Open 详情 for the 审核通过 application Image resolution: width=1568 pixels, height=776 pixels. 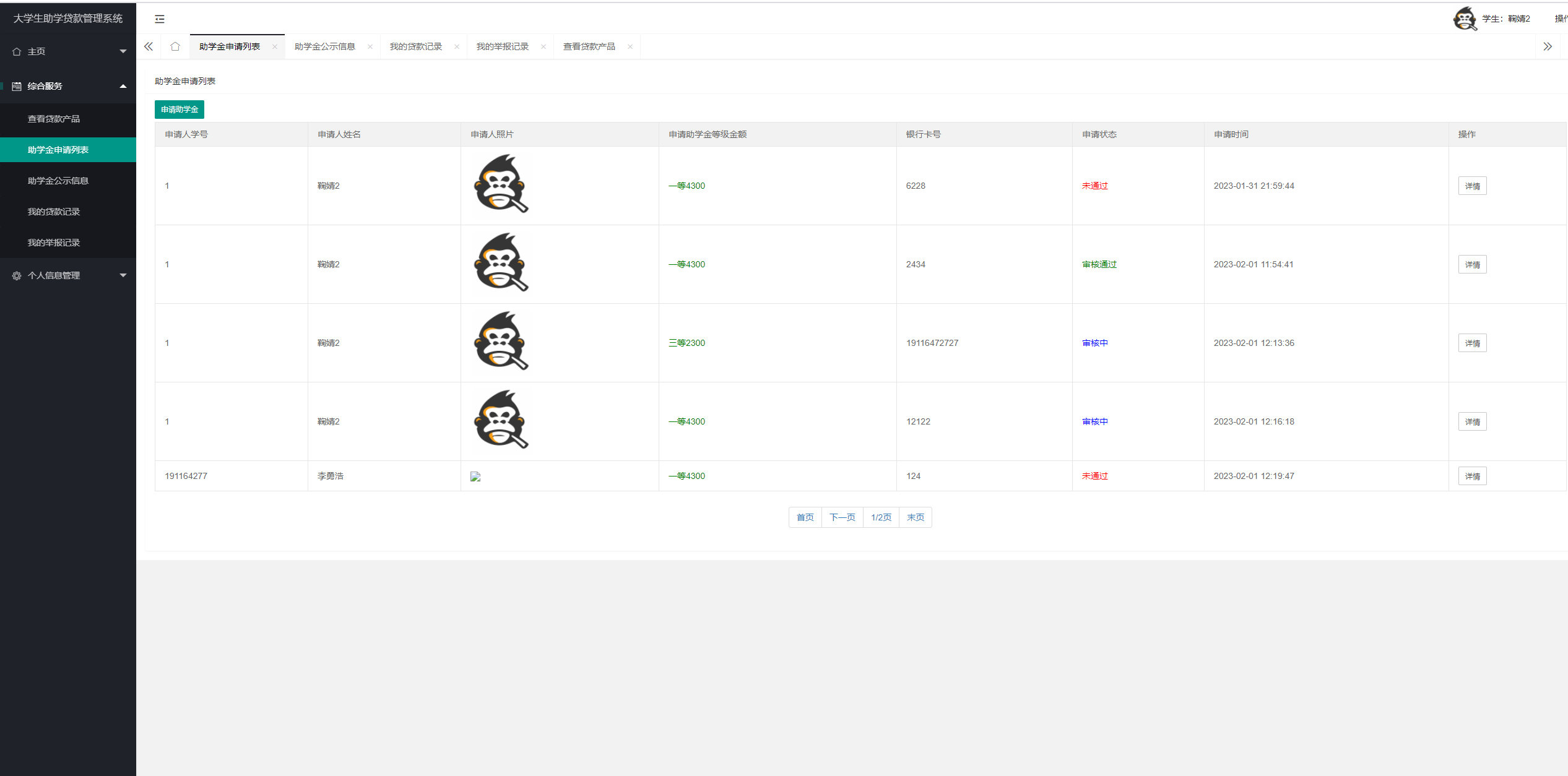[x=1472, y=265]
